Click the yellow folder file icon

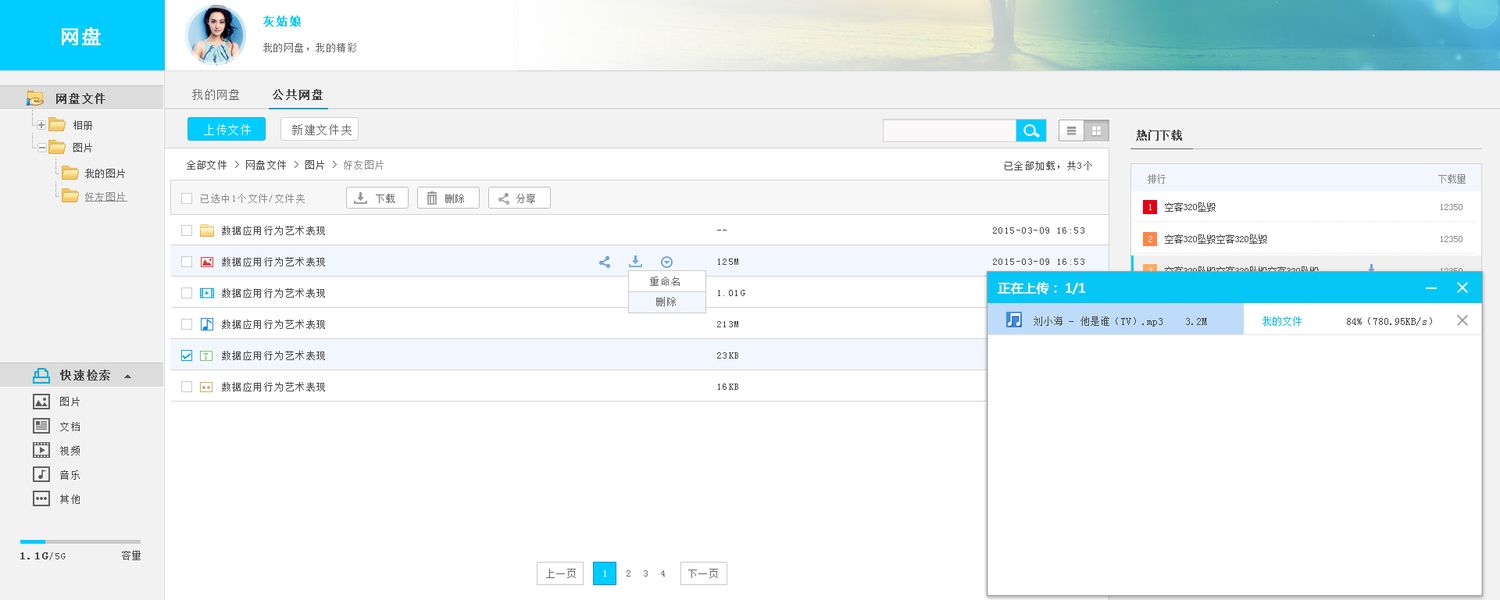[x=207, y=230]
